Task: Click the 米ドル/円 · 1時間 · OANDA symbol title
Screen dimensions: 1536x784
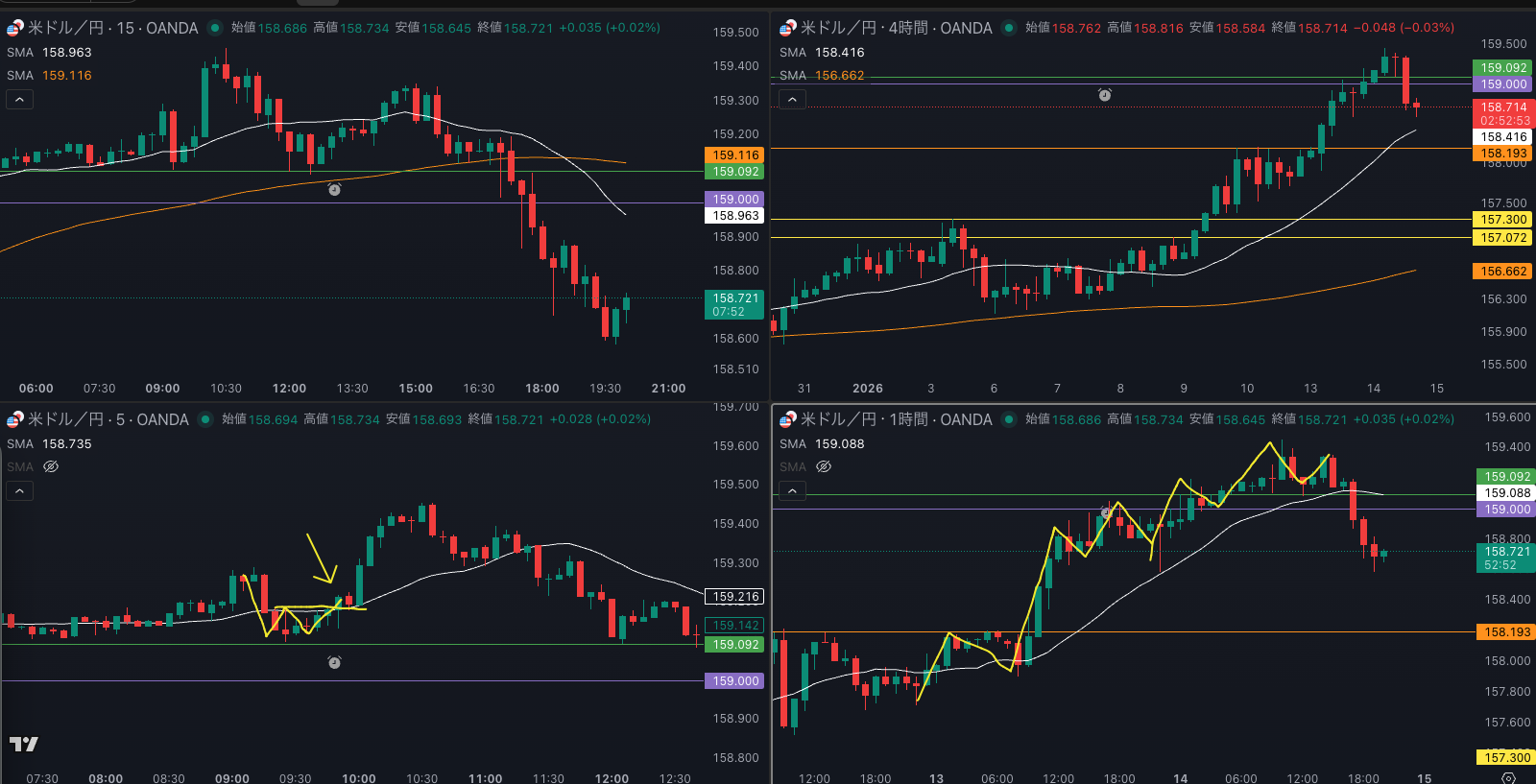Action: 896,419
